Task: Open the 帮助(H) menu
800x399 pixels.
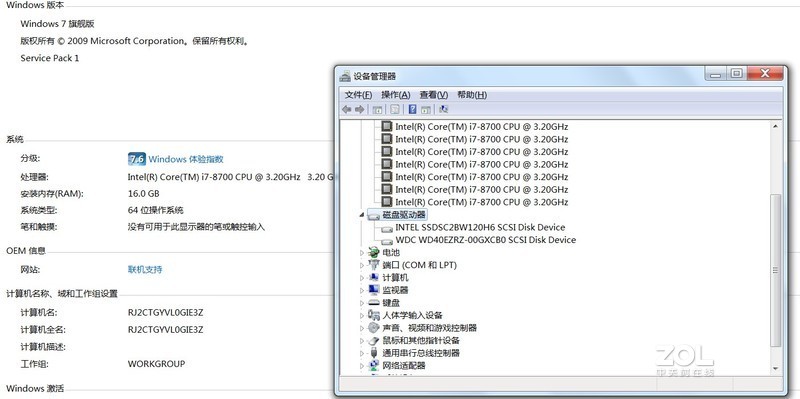Action: 472,95
